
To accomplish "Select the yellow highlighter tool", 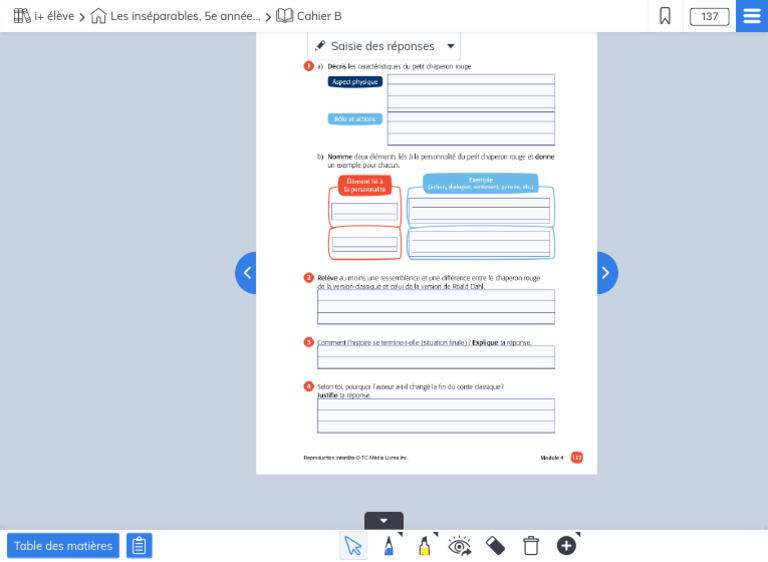I will click(x=425, y=545).
